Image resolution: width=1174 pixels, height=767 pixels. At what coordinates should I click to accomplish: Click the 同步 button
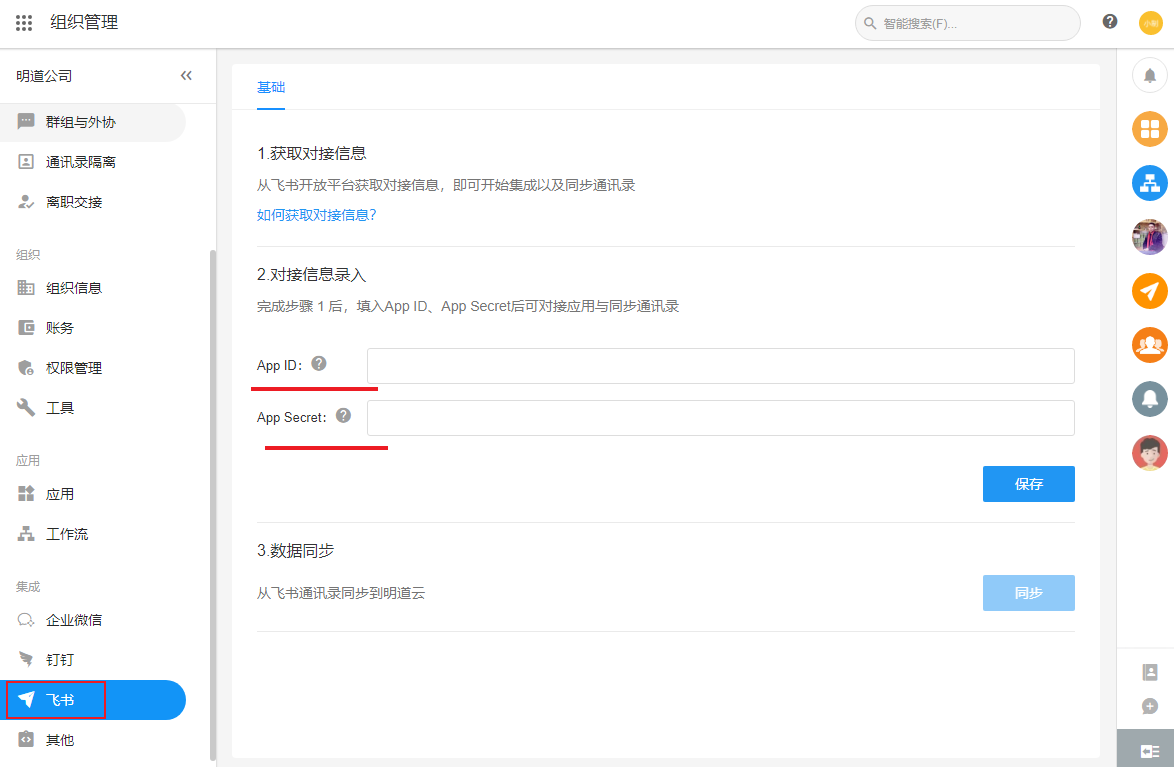point(1029,592)
